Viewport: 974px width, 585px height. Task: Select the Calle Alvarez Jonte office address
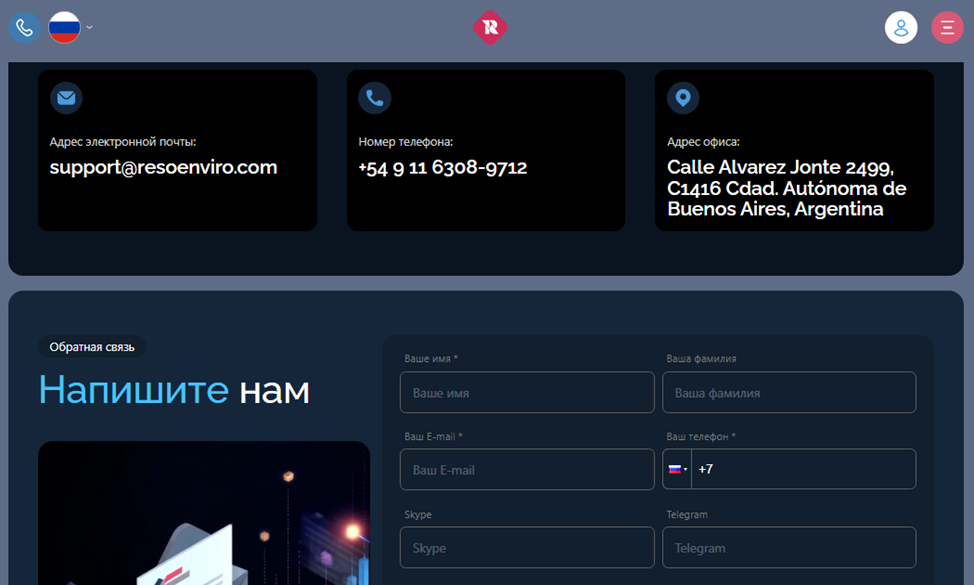(786, 188)
